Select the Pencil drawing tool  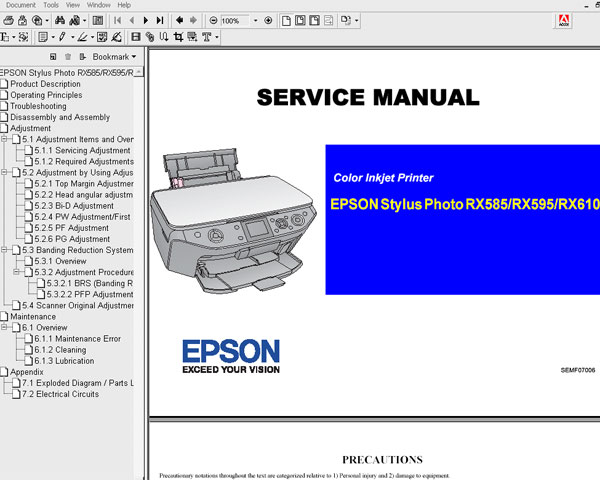(62, 37)
